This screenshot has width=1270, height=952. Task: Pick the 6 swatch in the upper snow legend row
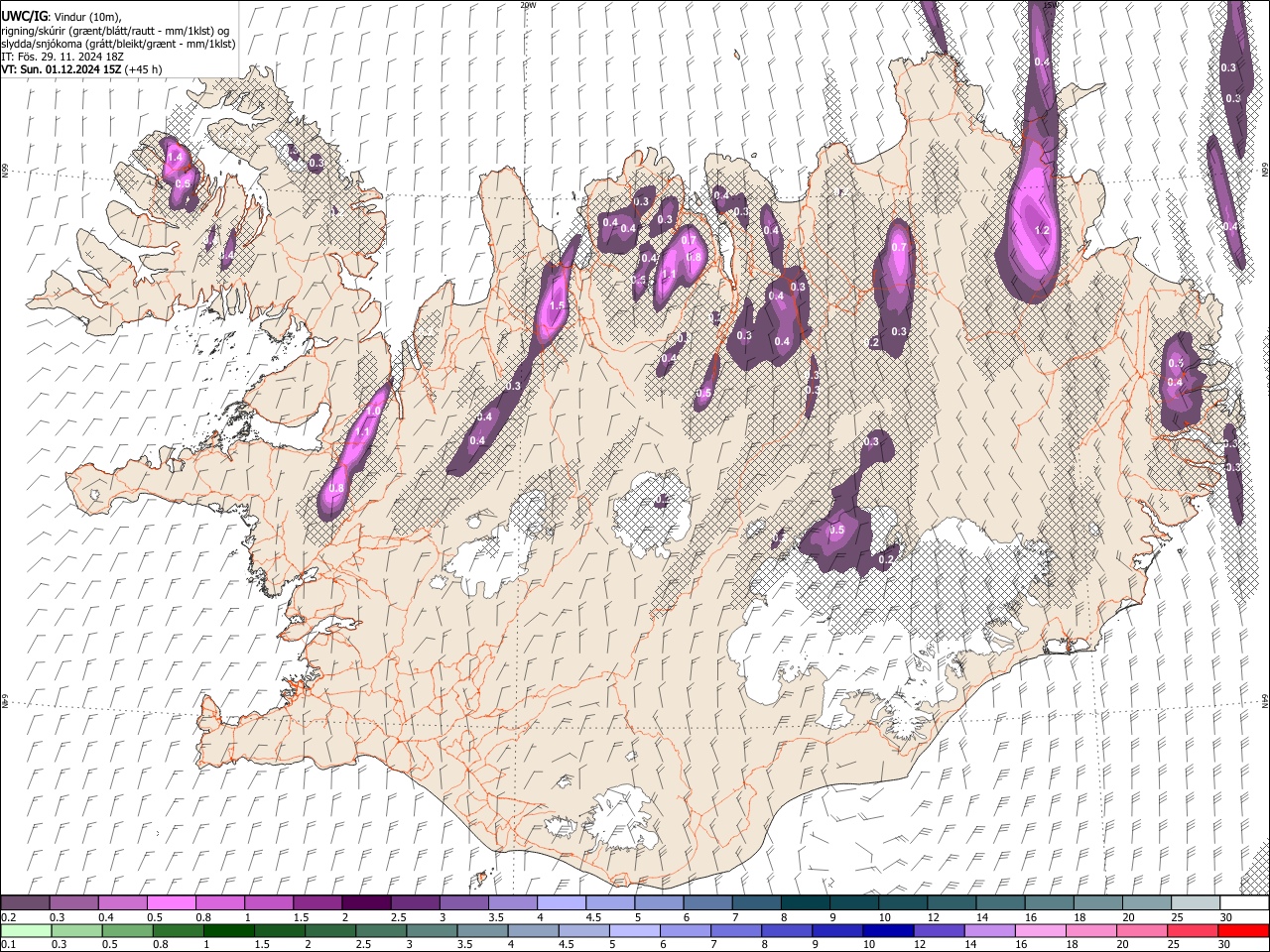[706, 903]
